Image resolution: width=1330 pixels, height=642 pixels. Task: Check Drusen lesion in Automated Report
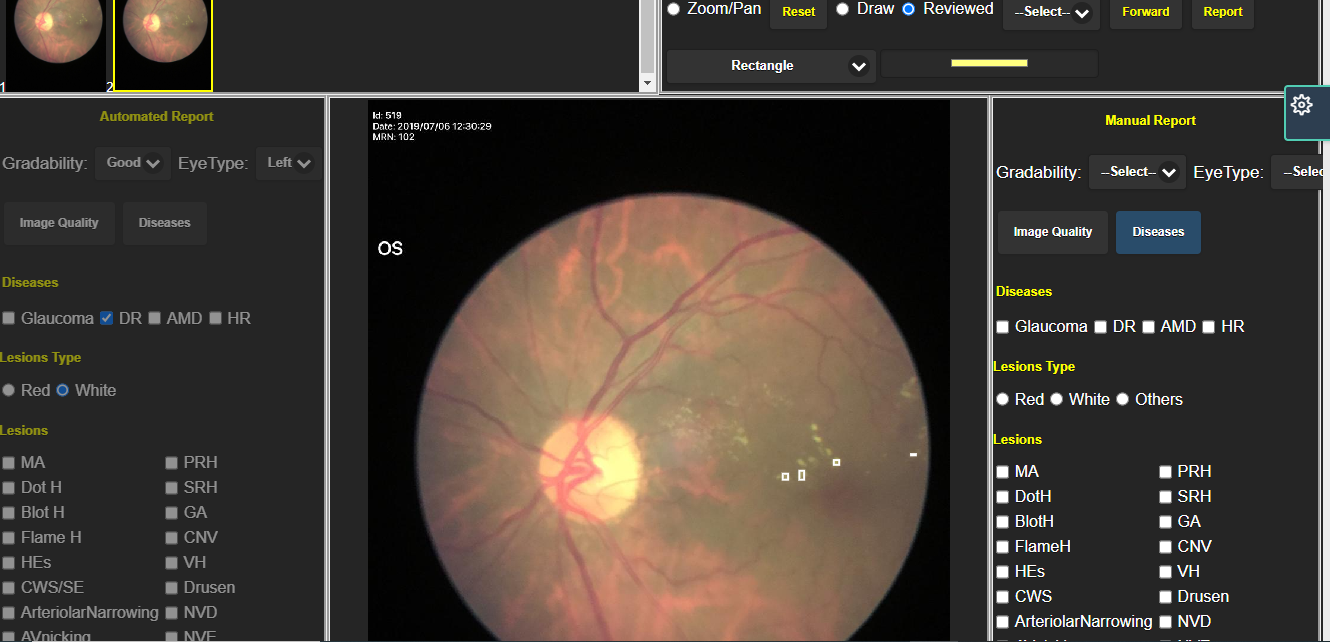coord(172,588)
